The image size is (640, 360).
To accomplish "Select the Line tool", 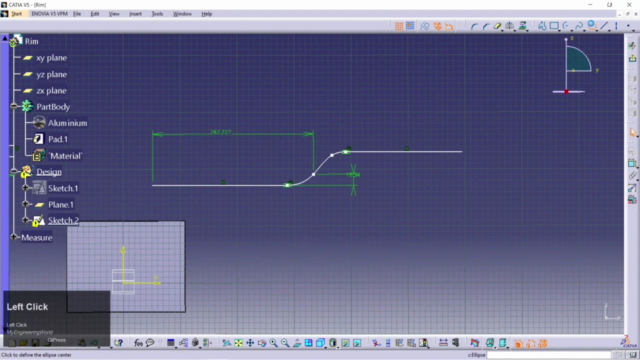I will [x=604, y=26].
